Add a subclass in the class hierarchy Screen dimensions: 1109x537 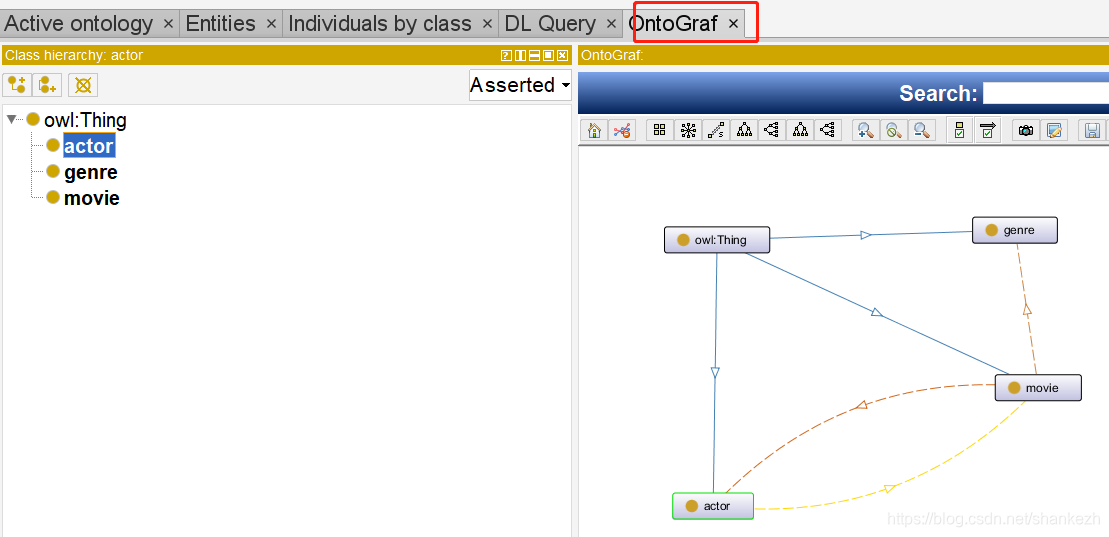(17, 85)
